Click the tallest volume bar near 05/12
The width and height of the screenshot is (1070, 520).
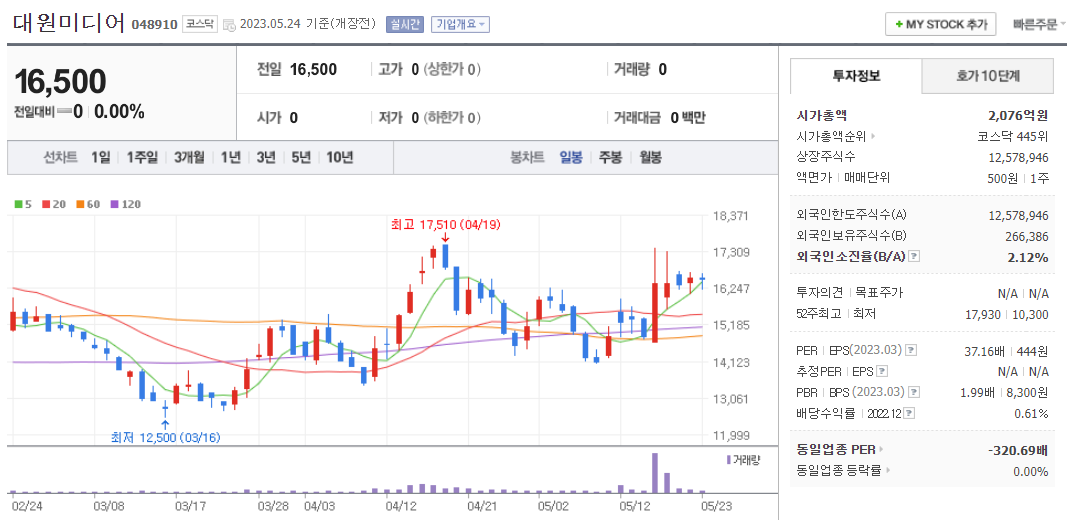(655, 472)
